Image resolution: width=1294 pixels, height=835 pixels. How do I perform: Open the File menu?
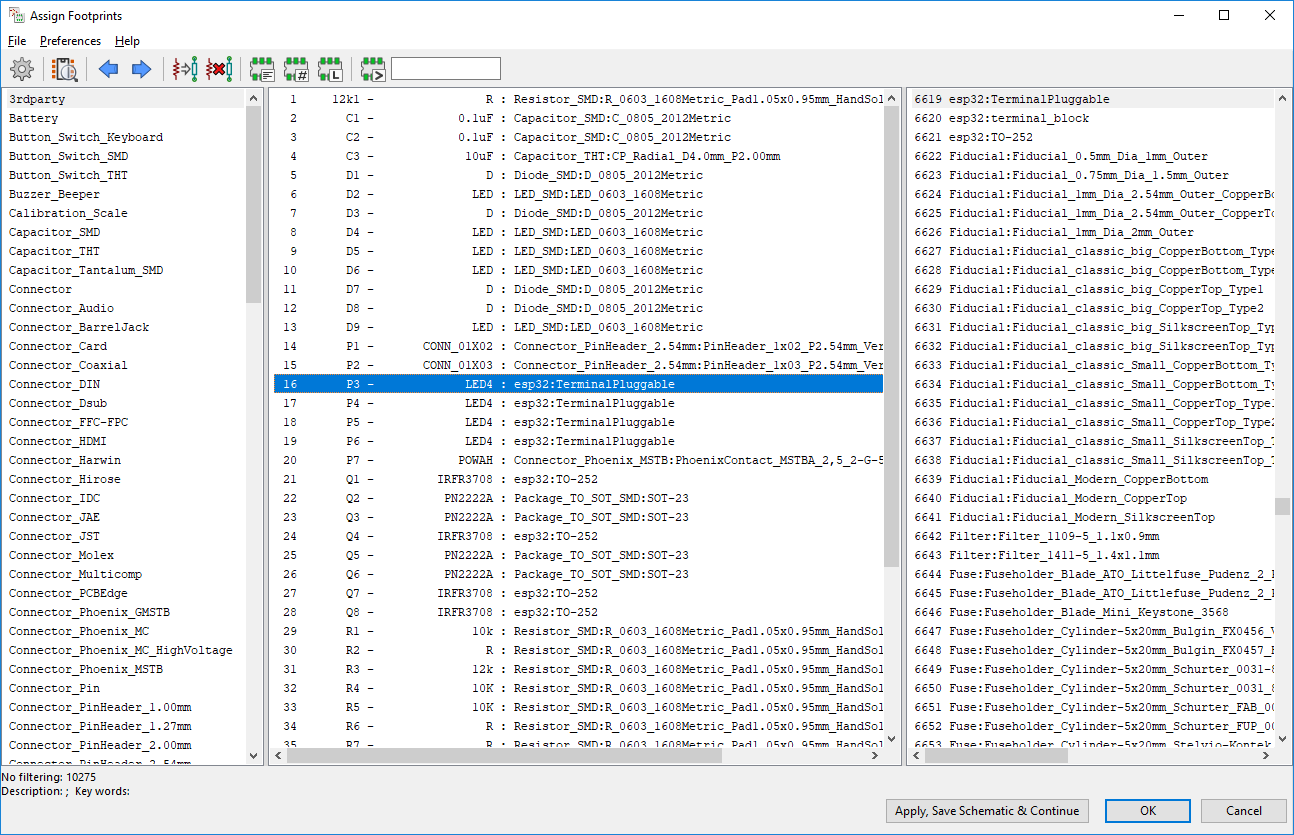[17, 41]
